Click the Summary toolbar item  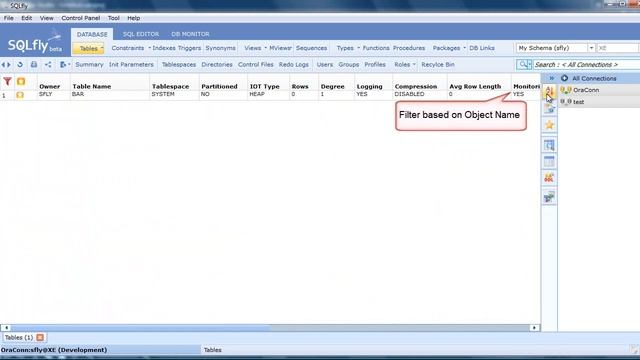(89, 64)
